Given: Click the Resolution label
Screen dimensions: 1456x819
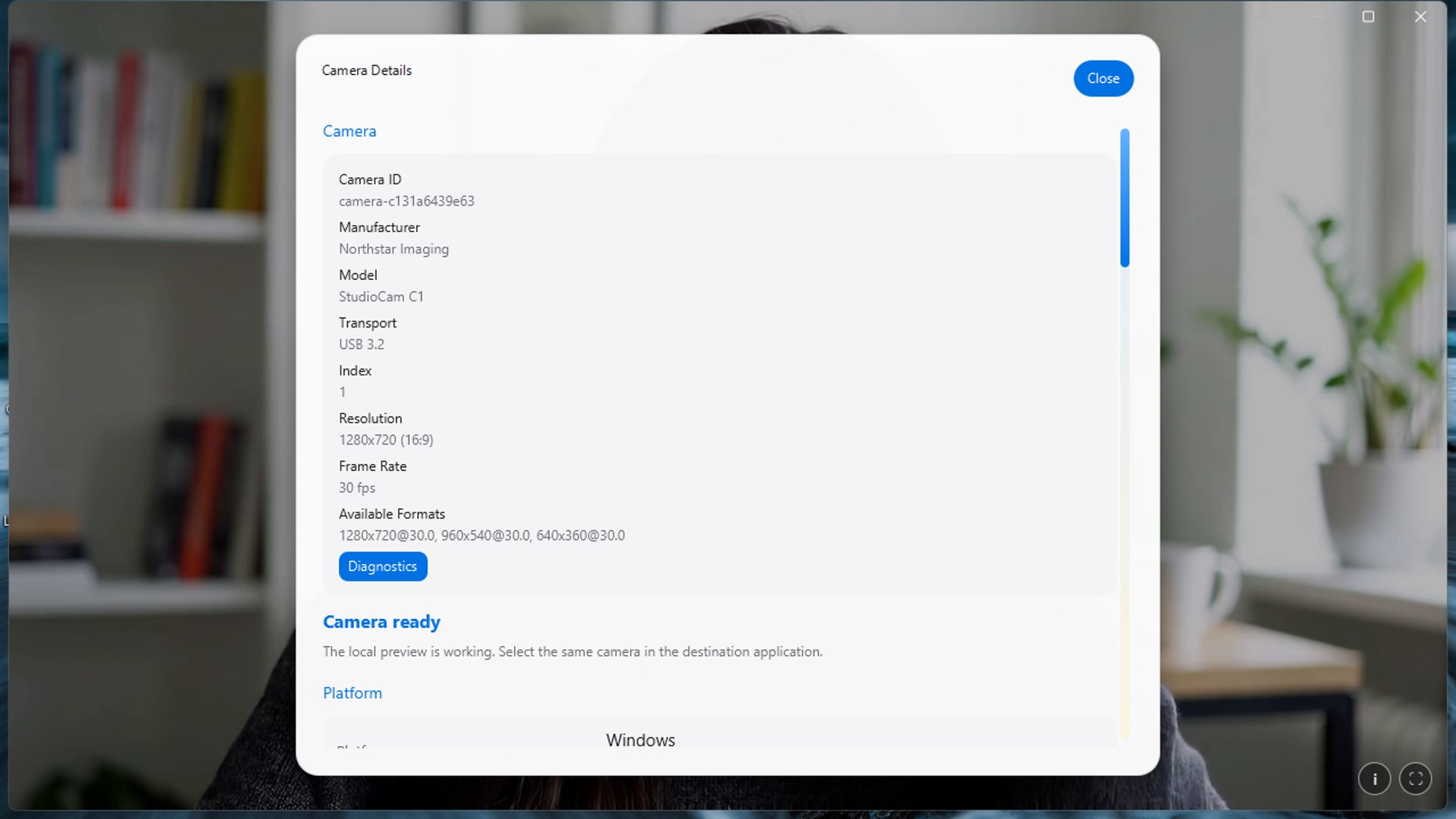Looking at the screenshot, I should [371, 419].
